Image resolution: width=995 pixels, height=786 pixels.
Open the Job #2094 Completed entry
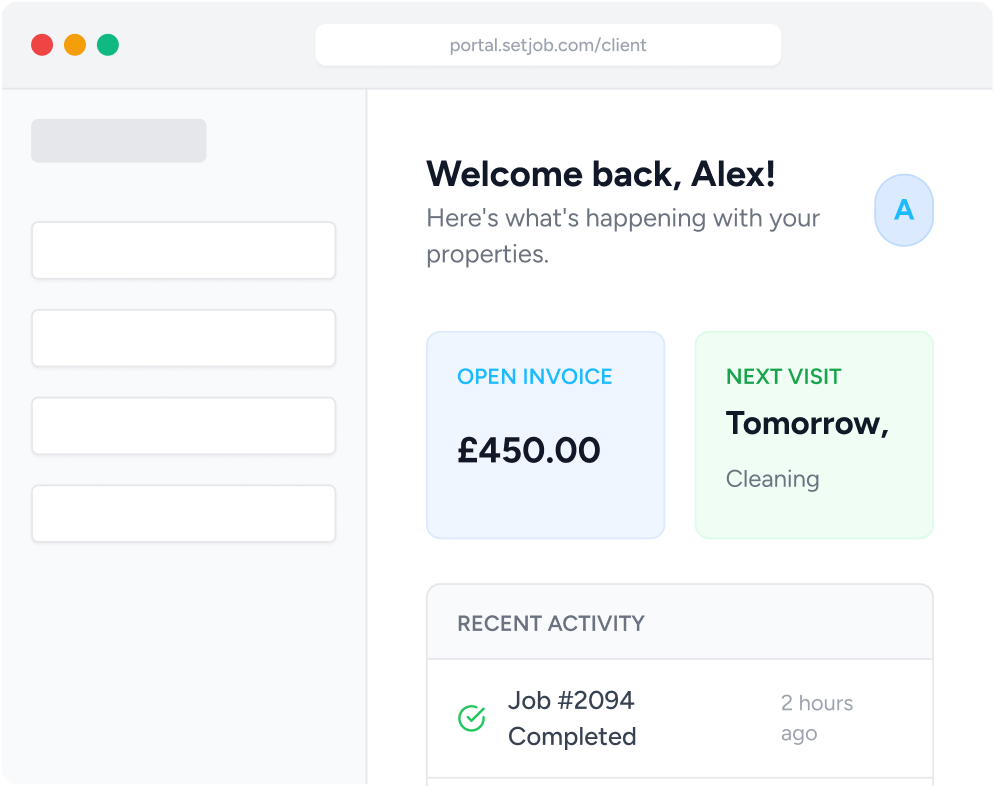coord(572,718)
